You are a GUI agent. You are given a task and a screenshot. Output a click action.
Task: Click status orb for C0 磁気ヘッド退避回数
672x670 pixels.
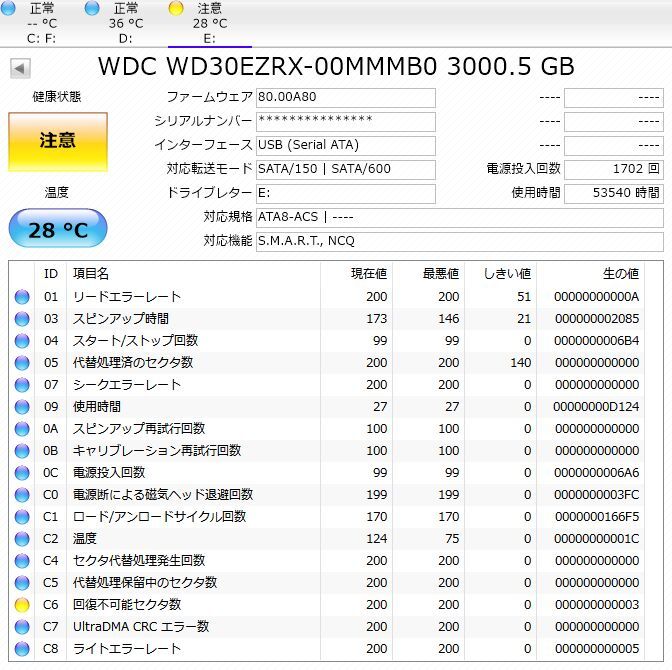pos(22,495)
